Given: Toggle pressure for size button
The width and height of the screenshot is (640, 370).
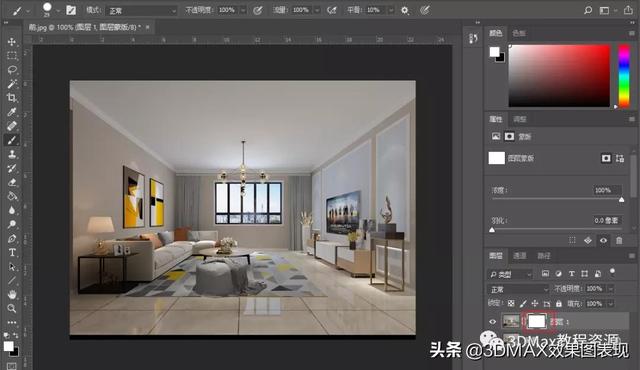Looking at the screenshot, I should click(425, 10).
